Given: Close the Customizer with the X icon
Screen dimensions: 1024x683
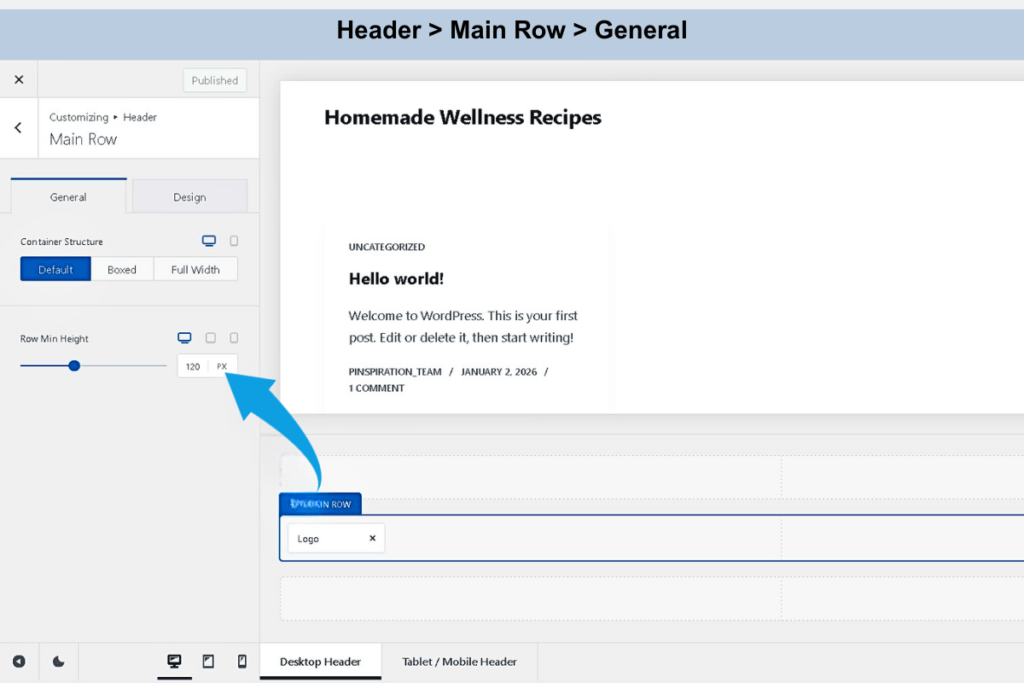Looking at the screenshot, I should (18, 80).
